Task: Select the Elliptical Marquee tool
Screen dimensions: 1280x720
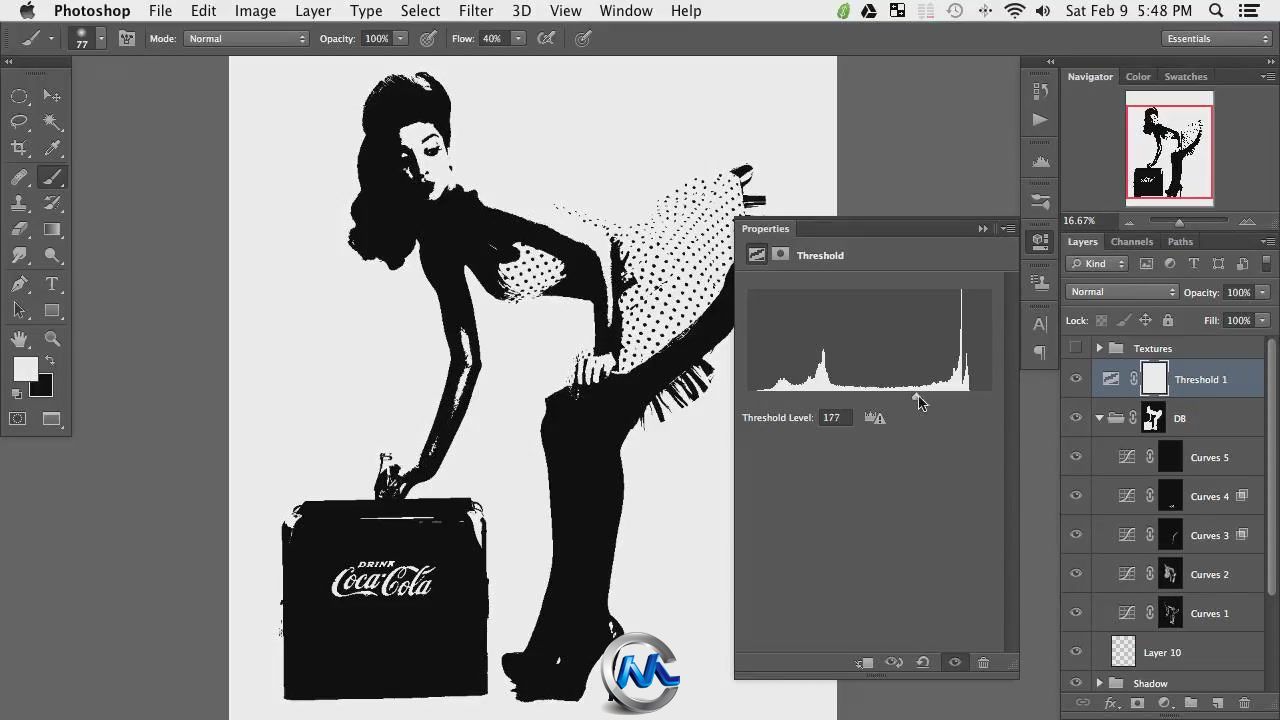Action: click(x=19, y=96)
